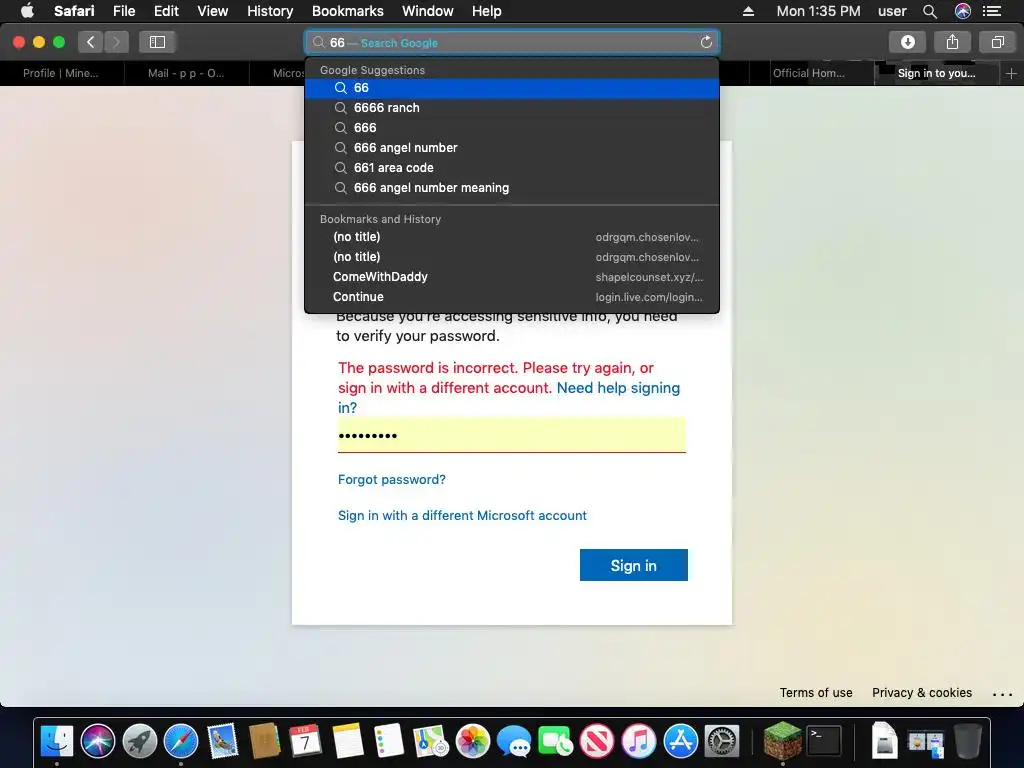Open Mail stamp icon in dock
The height and width of the screenshot is (768, 1024).
(x=223, y=741)
